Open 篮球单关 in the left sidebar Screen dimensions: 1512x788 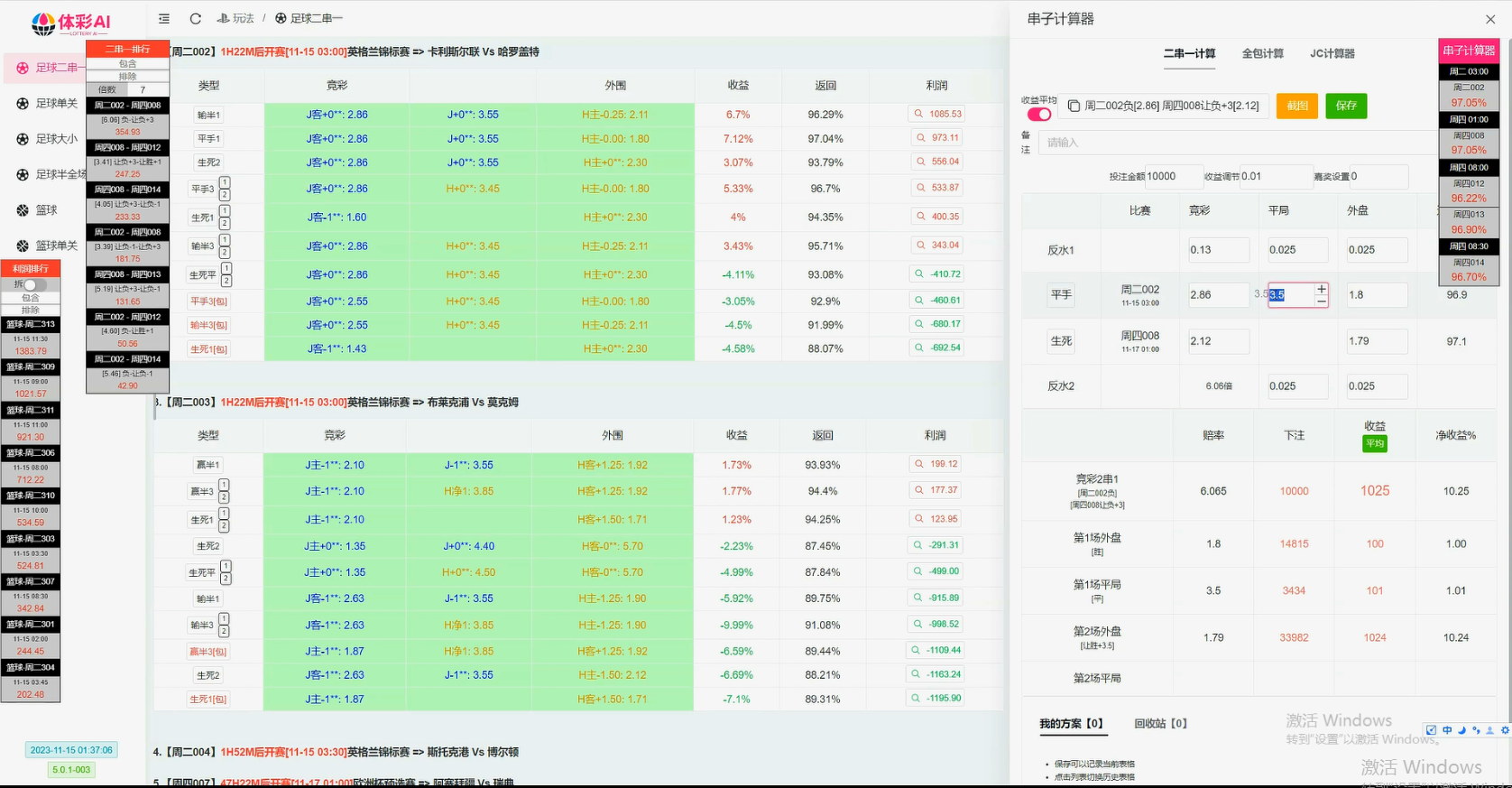(57, 246)
